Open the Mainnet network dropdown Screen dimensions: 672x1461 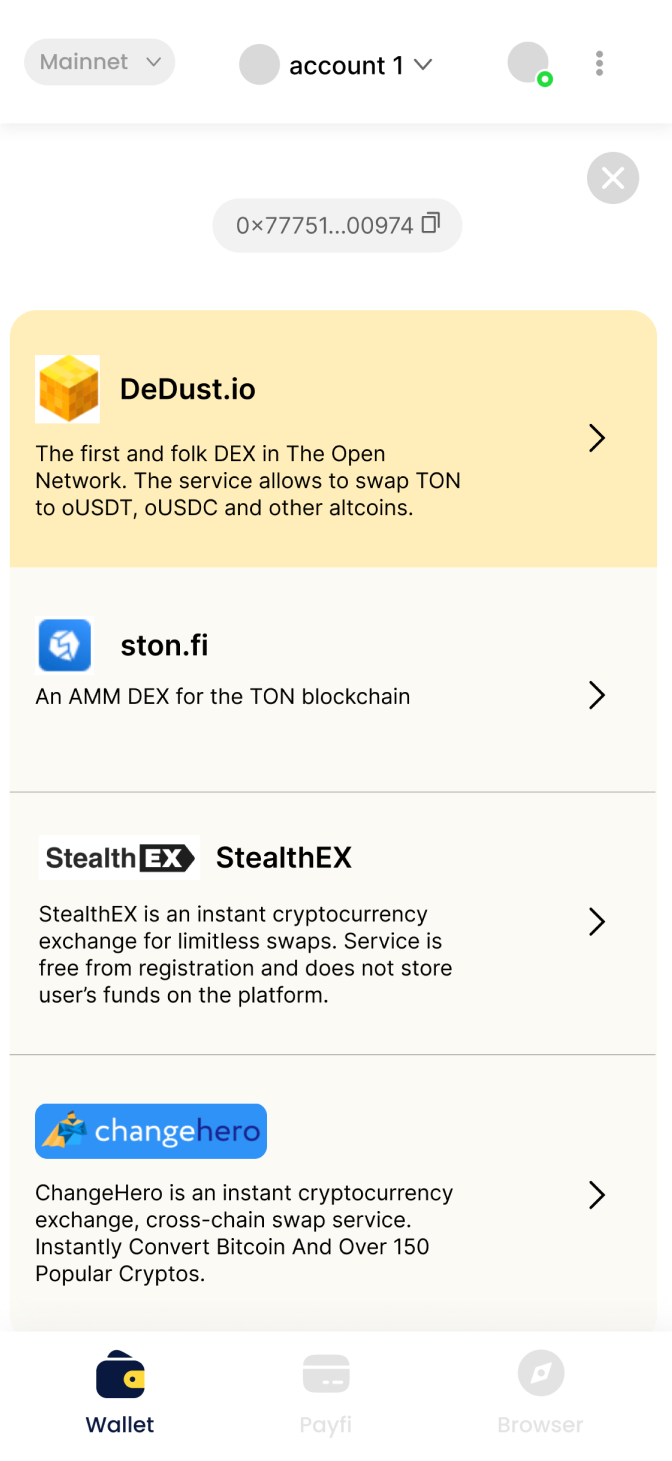click(99, 62)
